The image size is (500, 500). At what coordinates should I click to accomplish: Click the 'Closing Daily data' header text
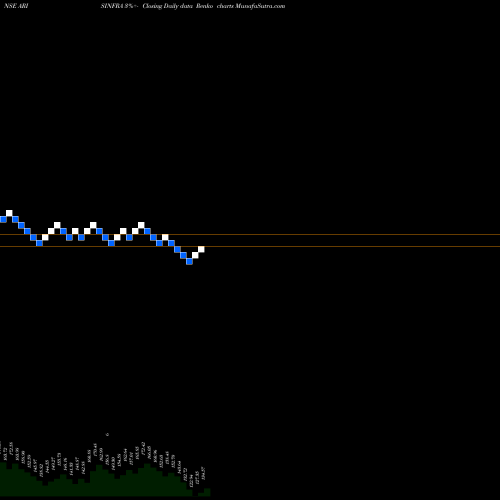(168, 6)
